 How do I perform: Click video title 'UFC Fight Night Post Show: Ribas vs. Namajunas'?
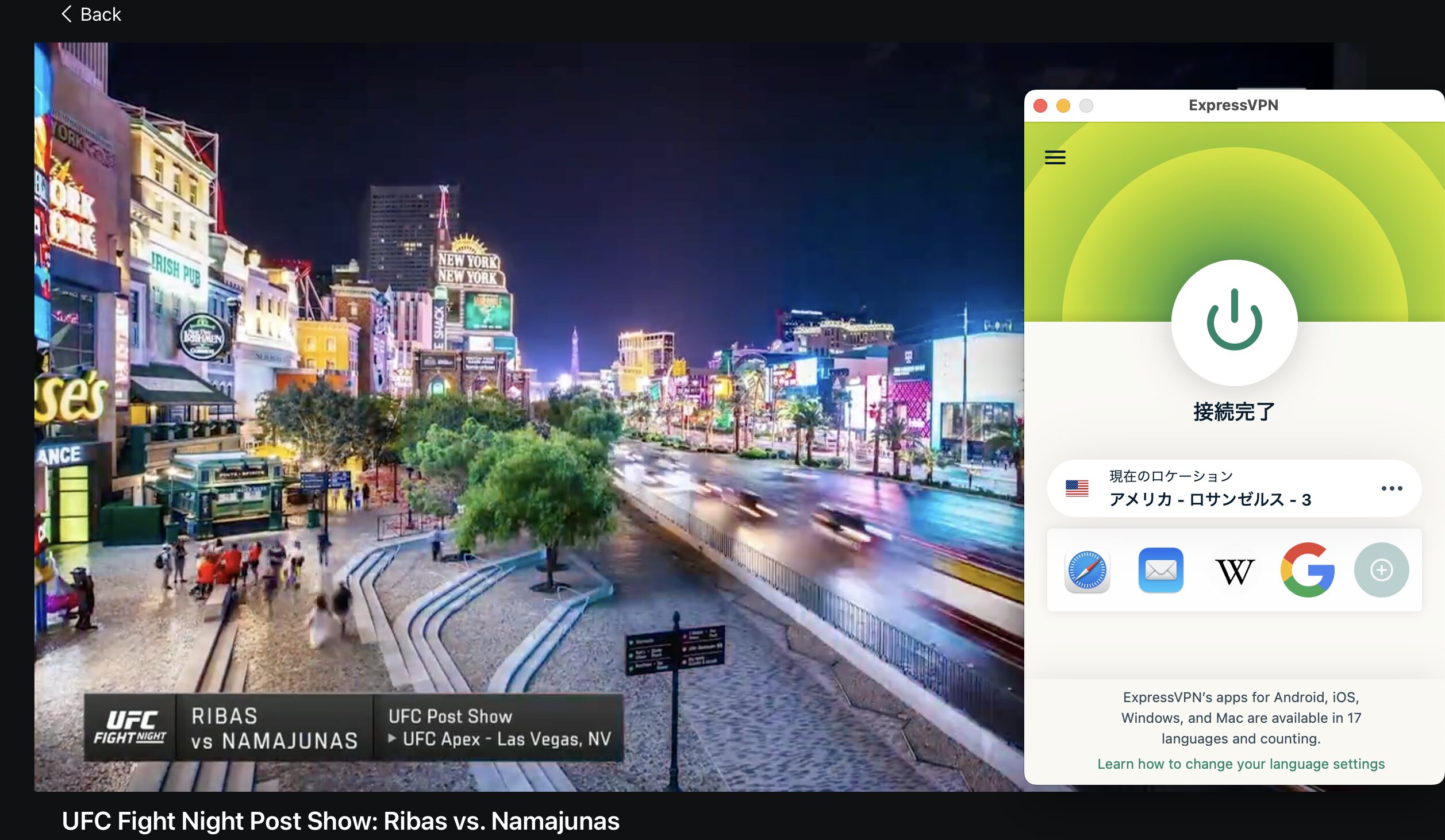point(340,821)
